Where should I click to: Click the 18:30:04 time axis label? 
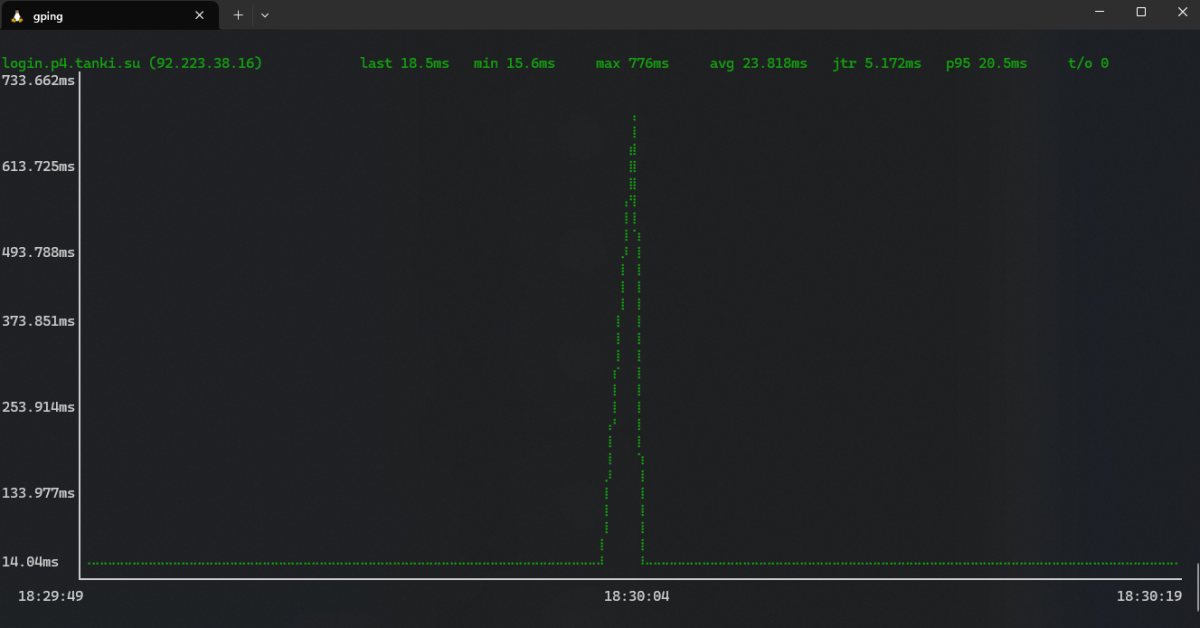[x=636, y=596]
